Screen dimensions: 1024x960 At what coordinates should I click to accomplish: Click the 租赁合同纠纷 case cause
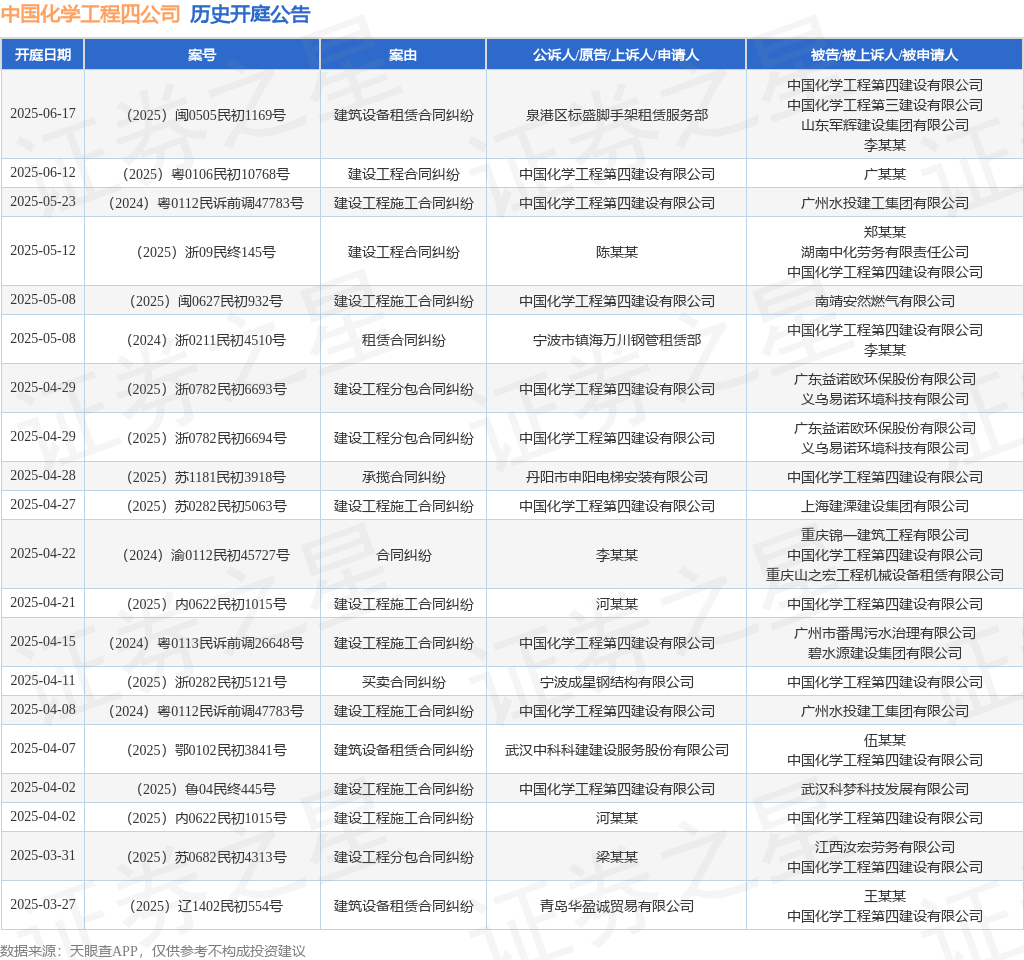click(x=404, y=340)
